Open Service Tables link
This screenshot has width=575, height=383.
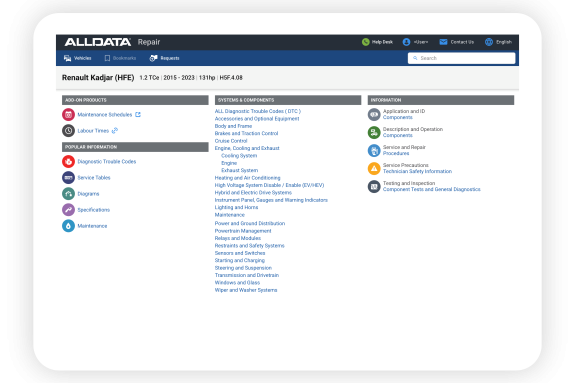[x=94, y=178]
